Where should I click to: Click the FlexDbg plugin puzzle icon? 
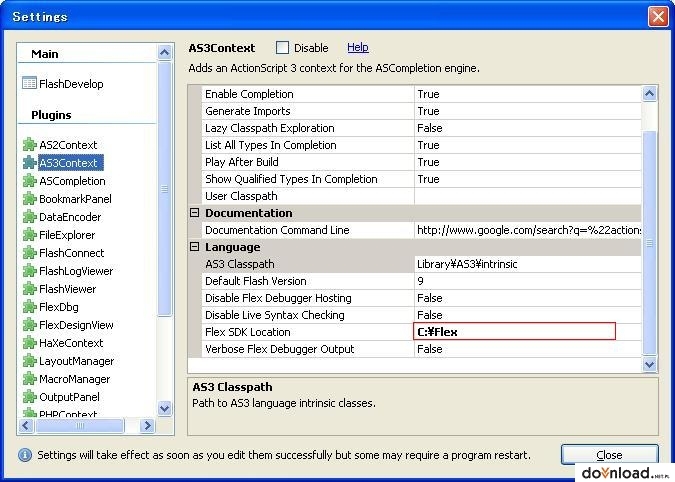[x=29, y=307]
